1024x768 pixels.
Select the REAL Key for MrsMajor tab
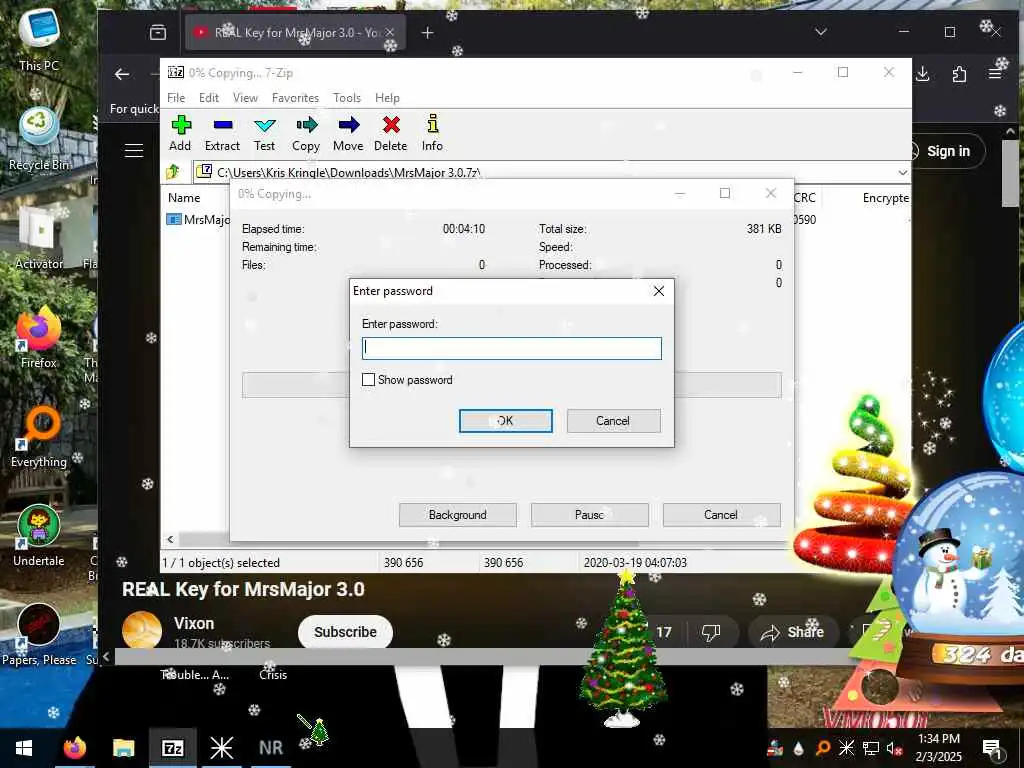[x=295, y=32]
